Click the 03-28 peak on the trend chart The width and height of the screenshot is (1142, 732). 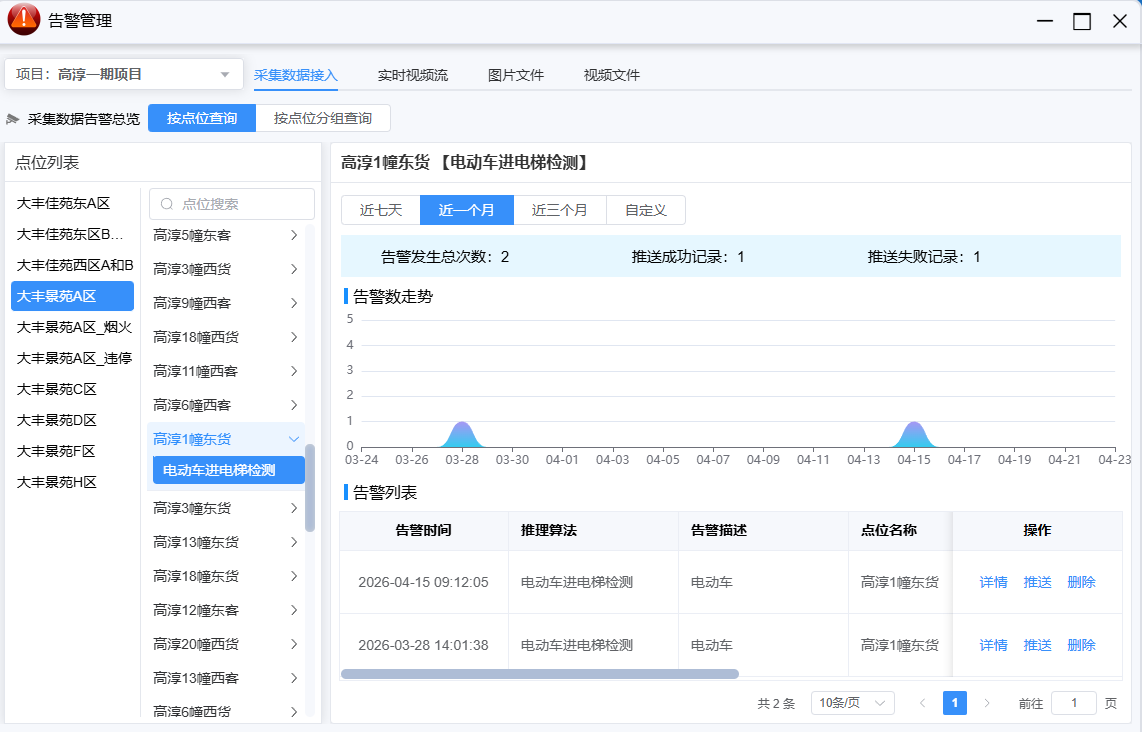point(462,433)
